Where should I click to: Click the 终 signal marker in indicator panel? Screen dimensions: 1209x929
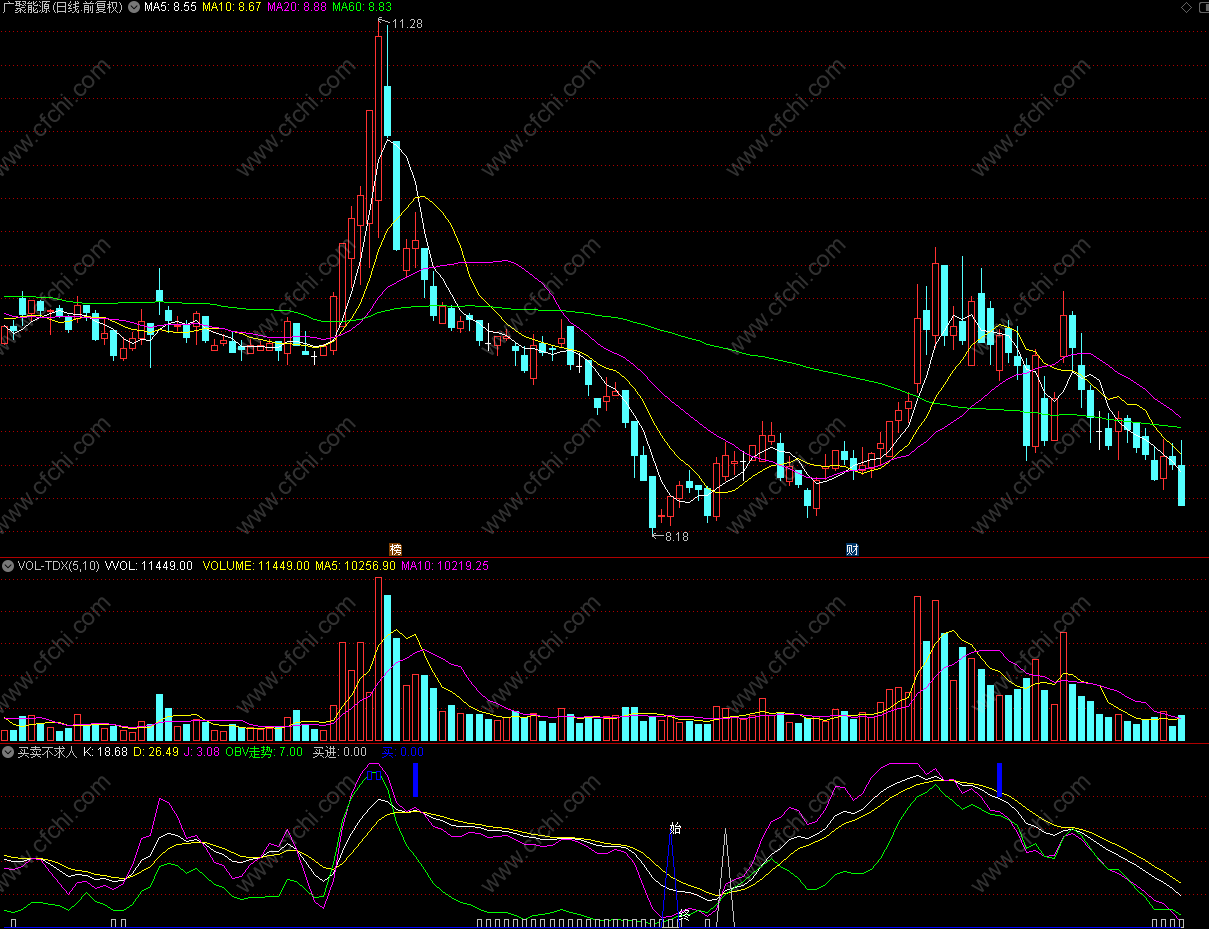coord(685,914)
